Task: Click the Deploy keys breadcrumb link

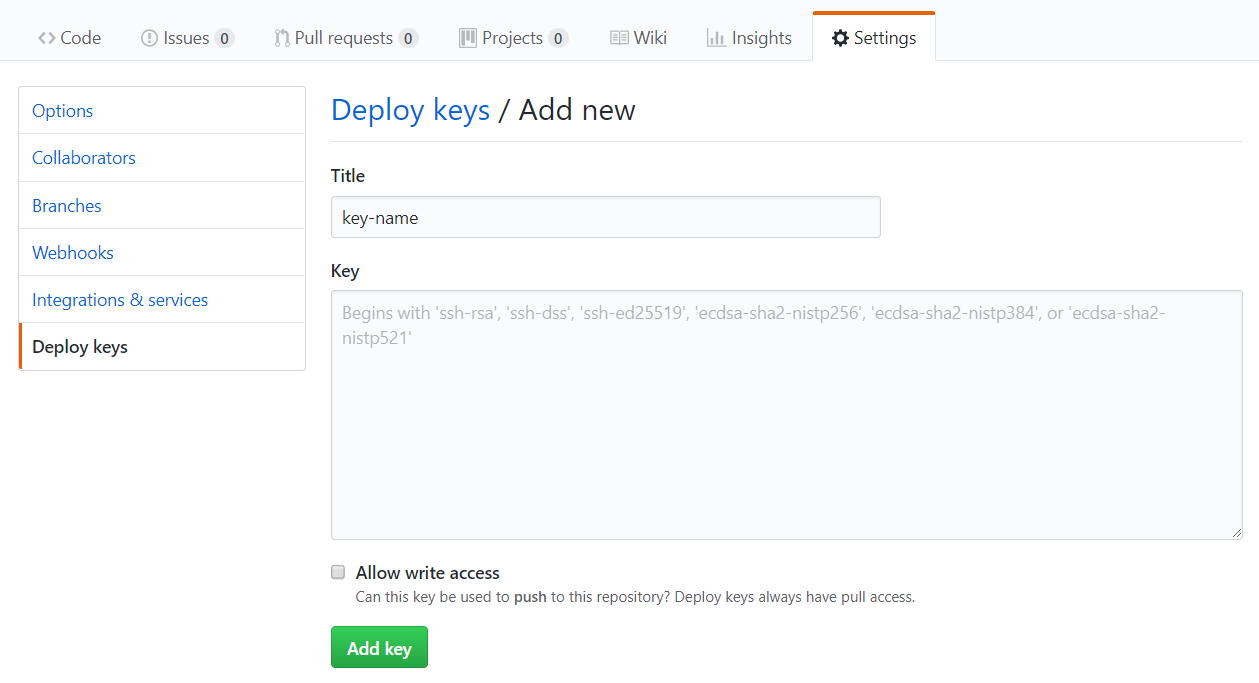Action: pyautogui.click(x=410, y=110)
